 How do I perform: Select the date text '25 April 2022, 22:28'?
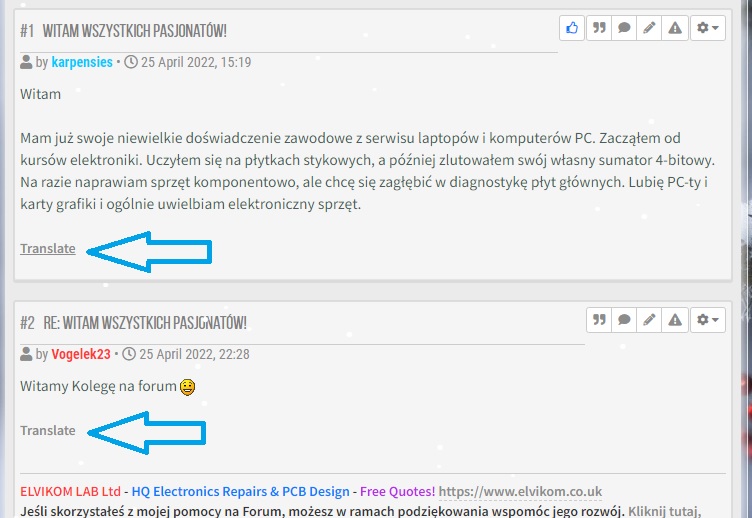point(194,354)
